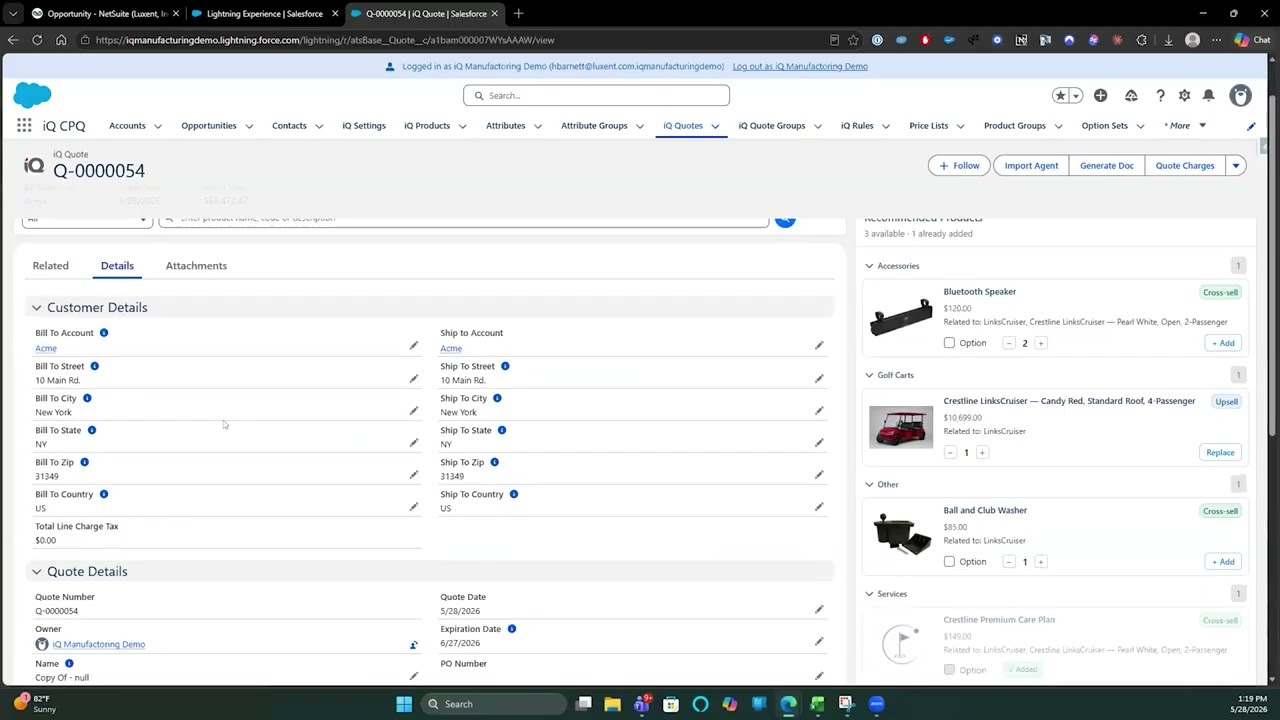
Task: Collapse the Services recommendation group
Action: pos(869,594)
